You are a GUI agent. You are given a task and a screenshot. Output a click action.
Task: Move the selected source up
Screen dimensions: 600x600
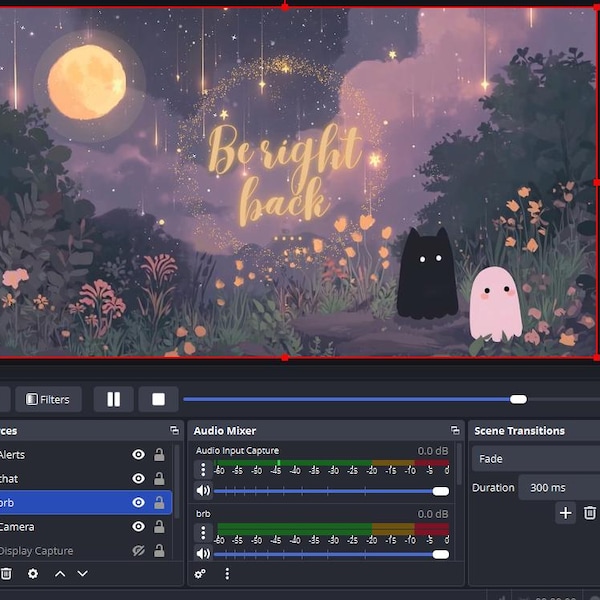tap(60, 574)
